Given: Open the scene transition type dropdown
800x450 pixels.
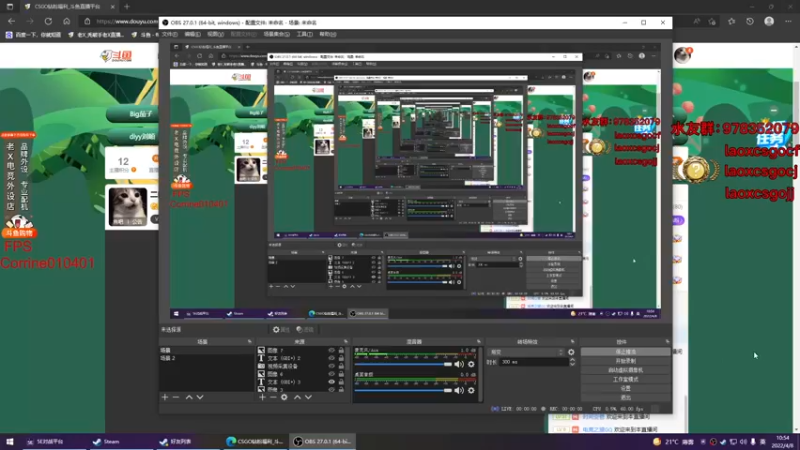Looking at the screenshot, I should click(x=526, y=352).
